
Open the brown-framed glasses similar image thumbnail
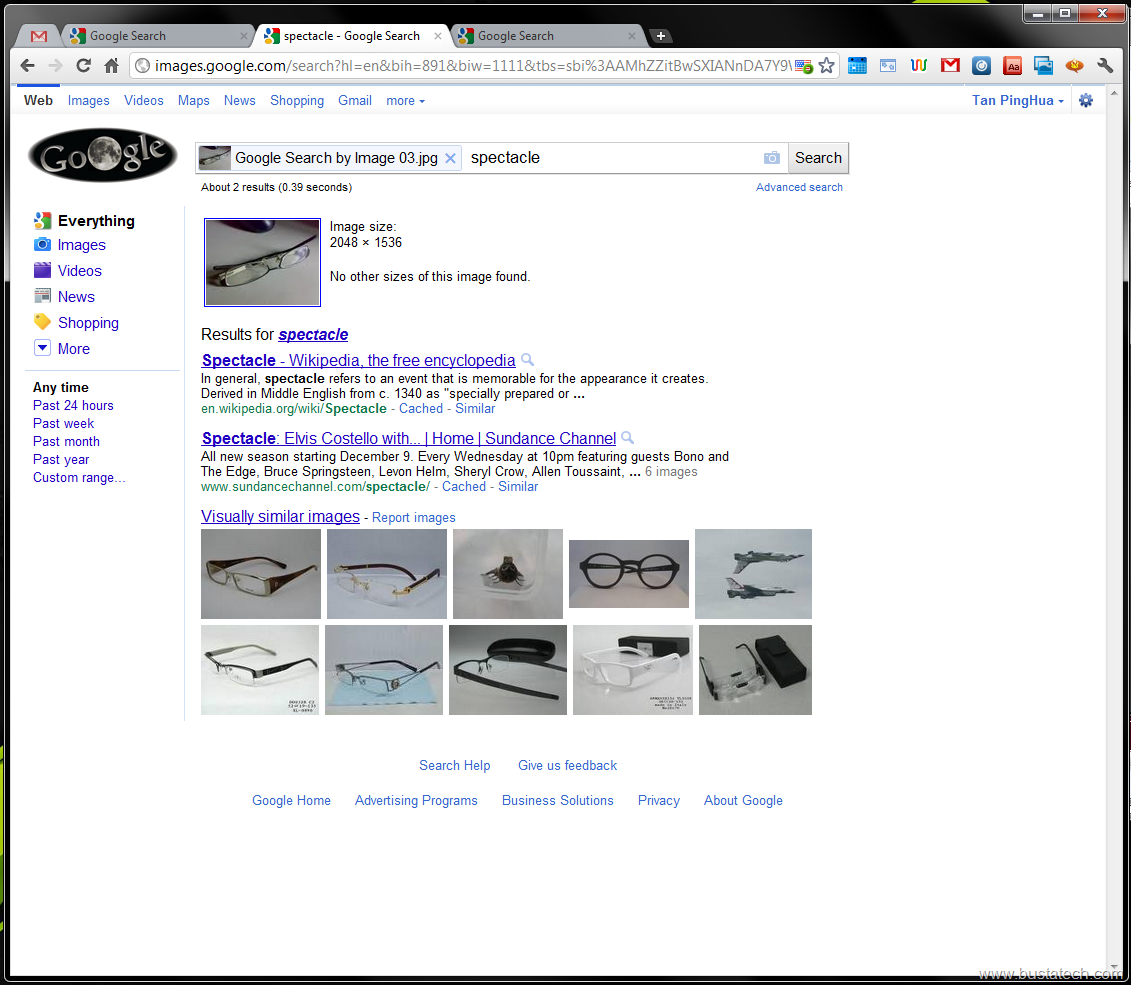(x=261, y=574)
